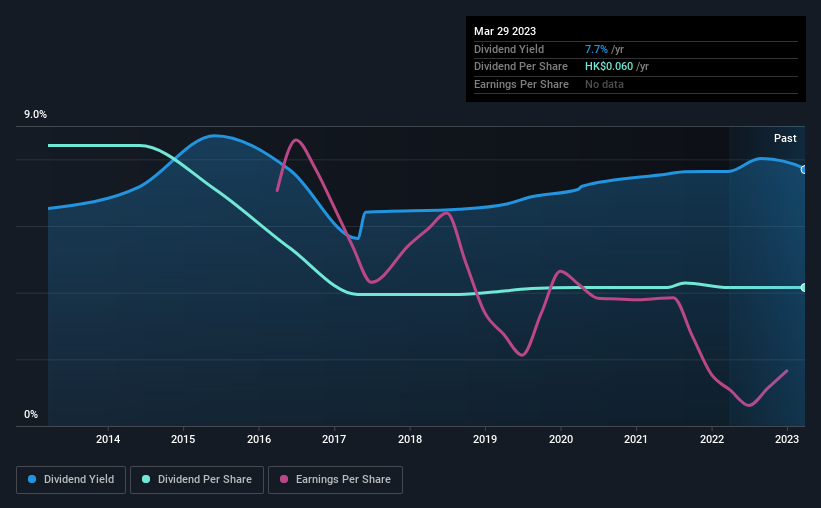This screenshot has width=821, height=508.
Task: Select the 2023 x-axis label
Action: pyautogui.click(x=787, y=439)
